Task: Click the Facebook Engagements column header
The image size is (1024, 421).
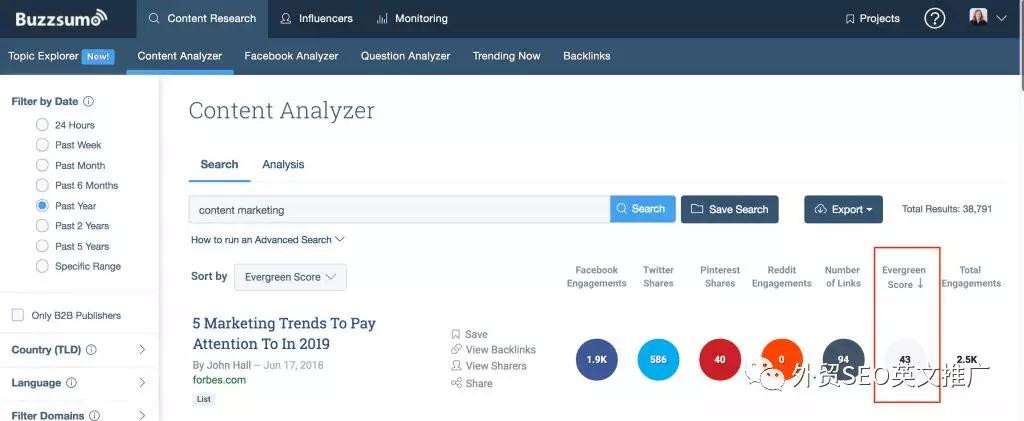Action: (x=596, y=277)
